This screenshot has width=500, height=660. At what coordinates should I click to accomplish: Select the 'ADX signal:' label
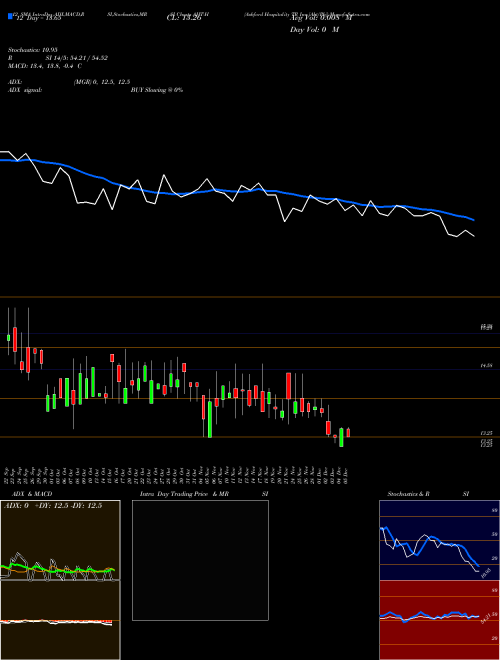pyautogui.click(x=25, y=90)
